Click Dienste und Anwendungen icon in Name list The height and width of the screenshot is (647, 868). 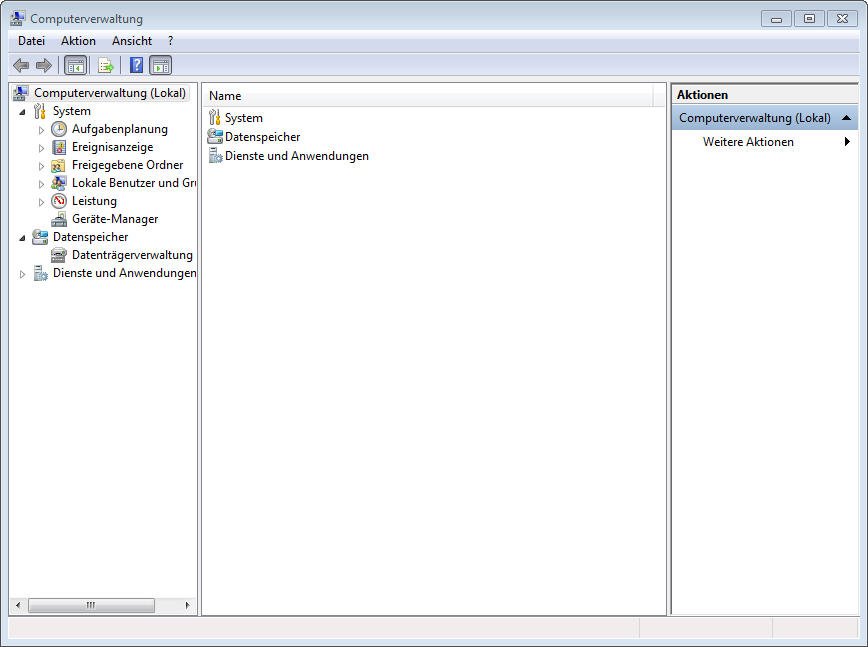point(215,156)
